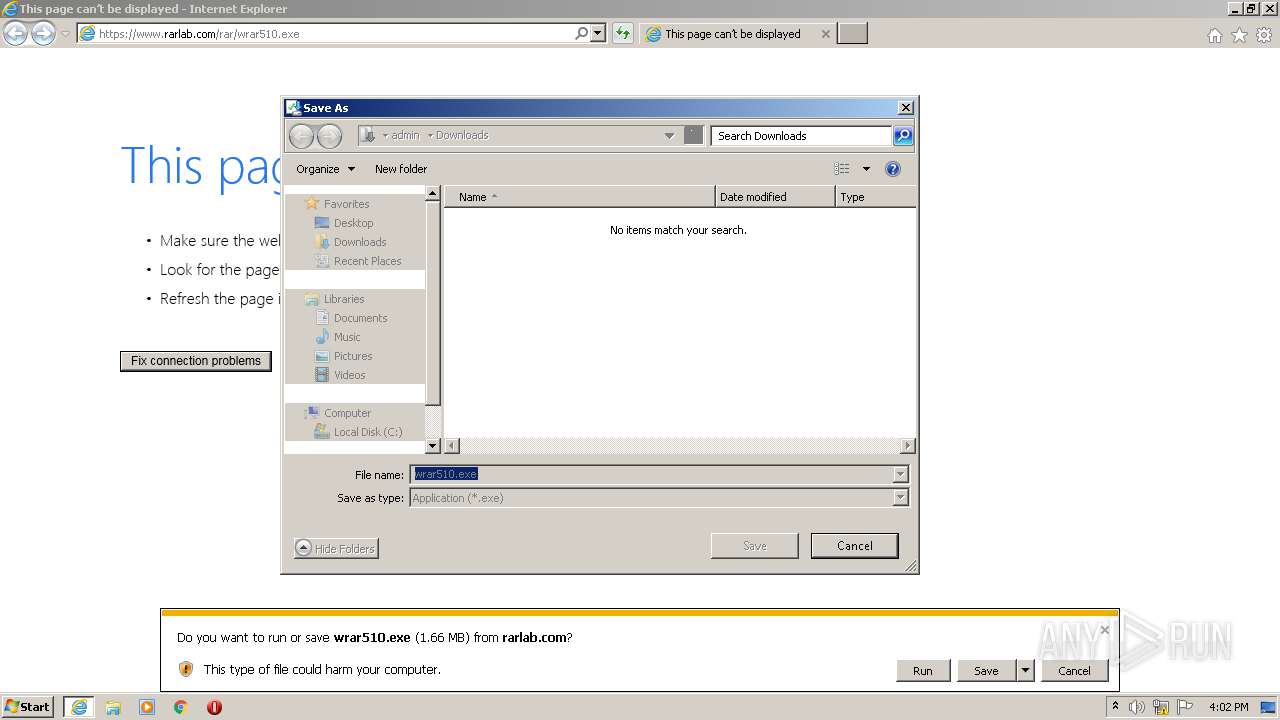The image size is (1280, 720).
Task: Click the Action Center flag icon
Action: pos(1185,707)
